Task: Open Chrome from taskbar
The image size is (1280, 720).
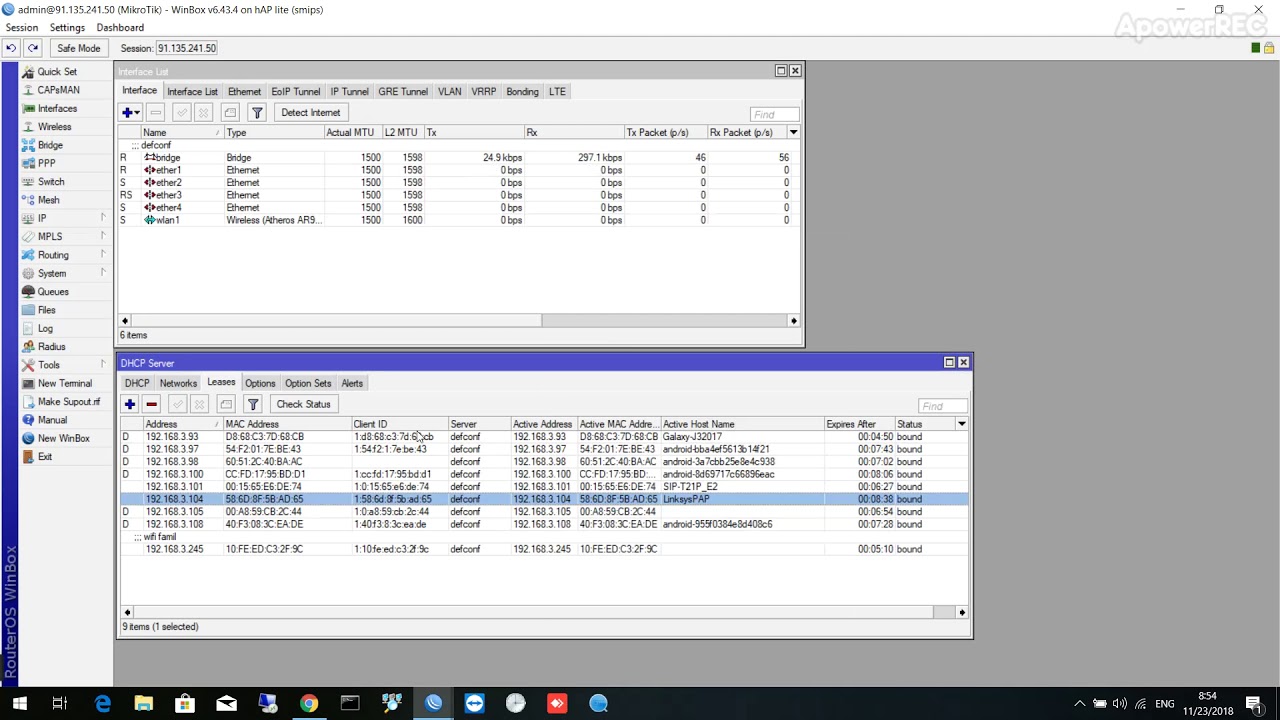Action: tap(309, 703)
